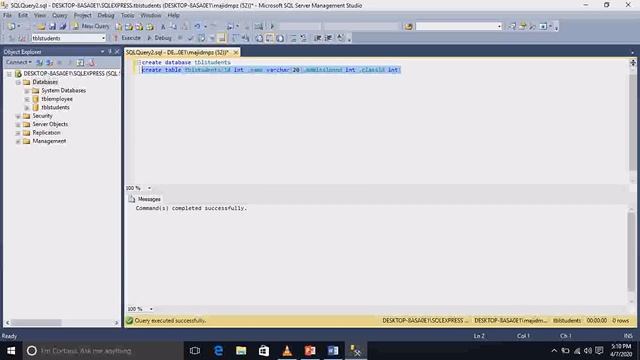Expand the Server Objects folder
The image size is (640, 360).
tap(18, 124)
